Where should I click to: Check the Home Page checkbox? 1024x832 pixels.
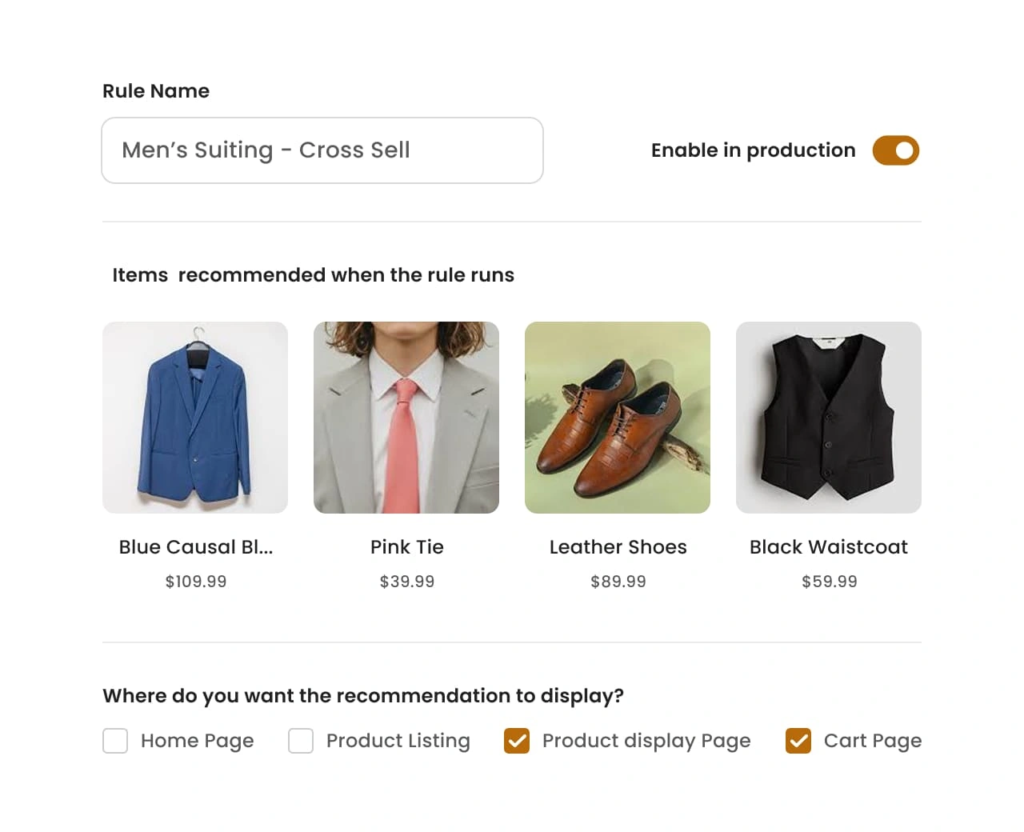coord(115,741)
